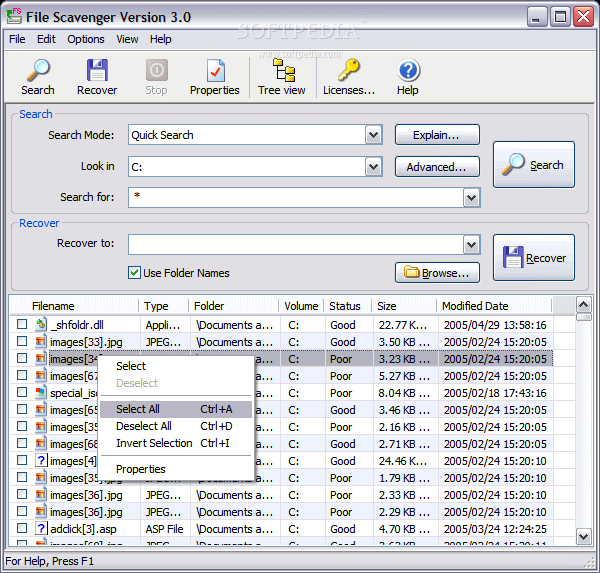Click the File Scavenger title bar app icon
Screen dimensions: 600x573
[x=14, y=16]
